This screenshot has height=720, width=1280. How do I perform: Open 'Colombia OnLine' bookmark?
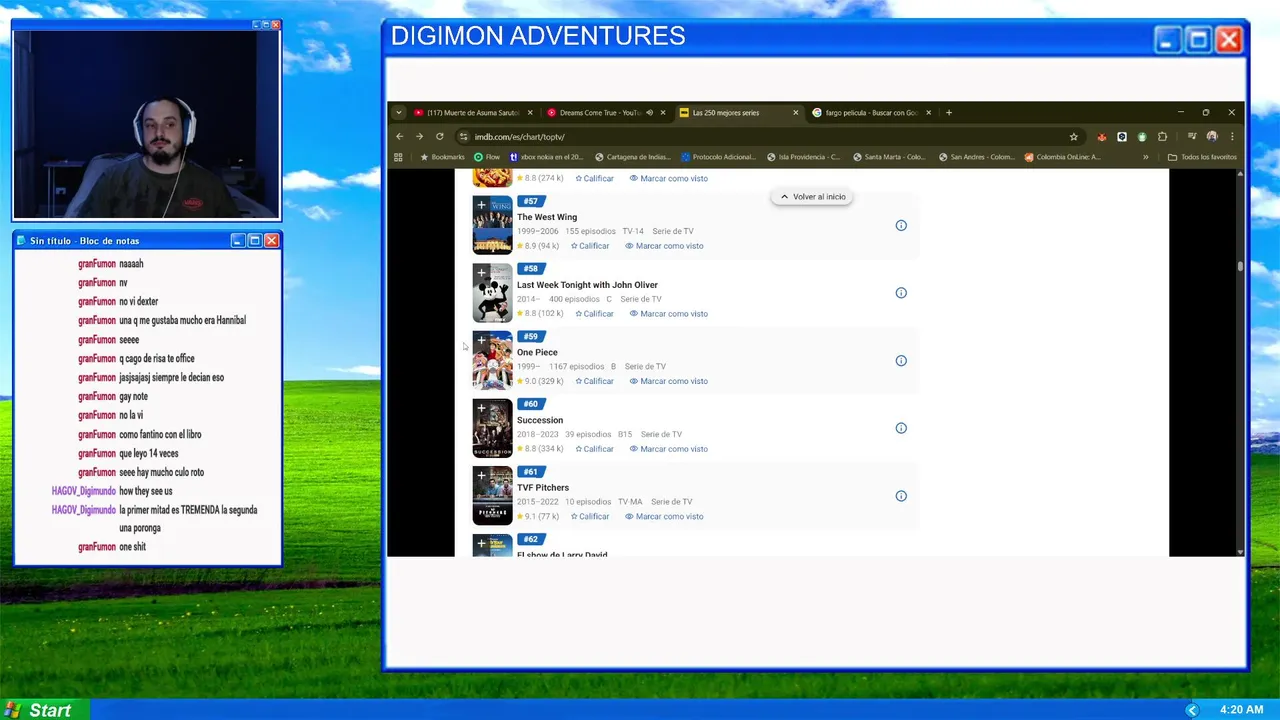(x=1062, y=157)
